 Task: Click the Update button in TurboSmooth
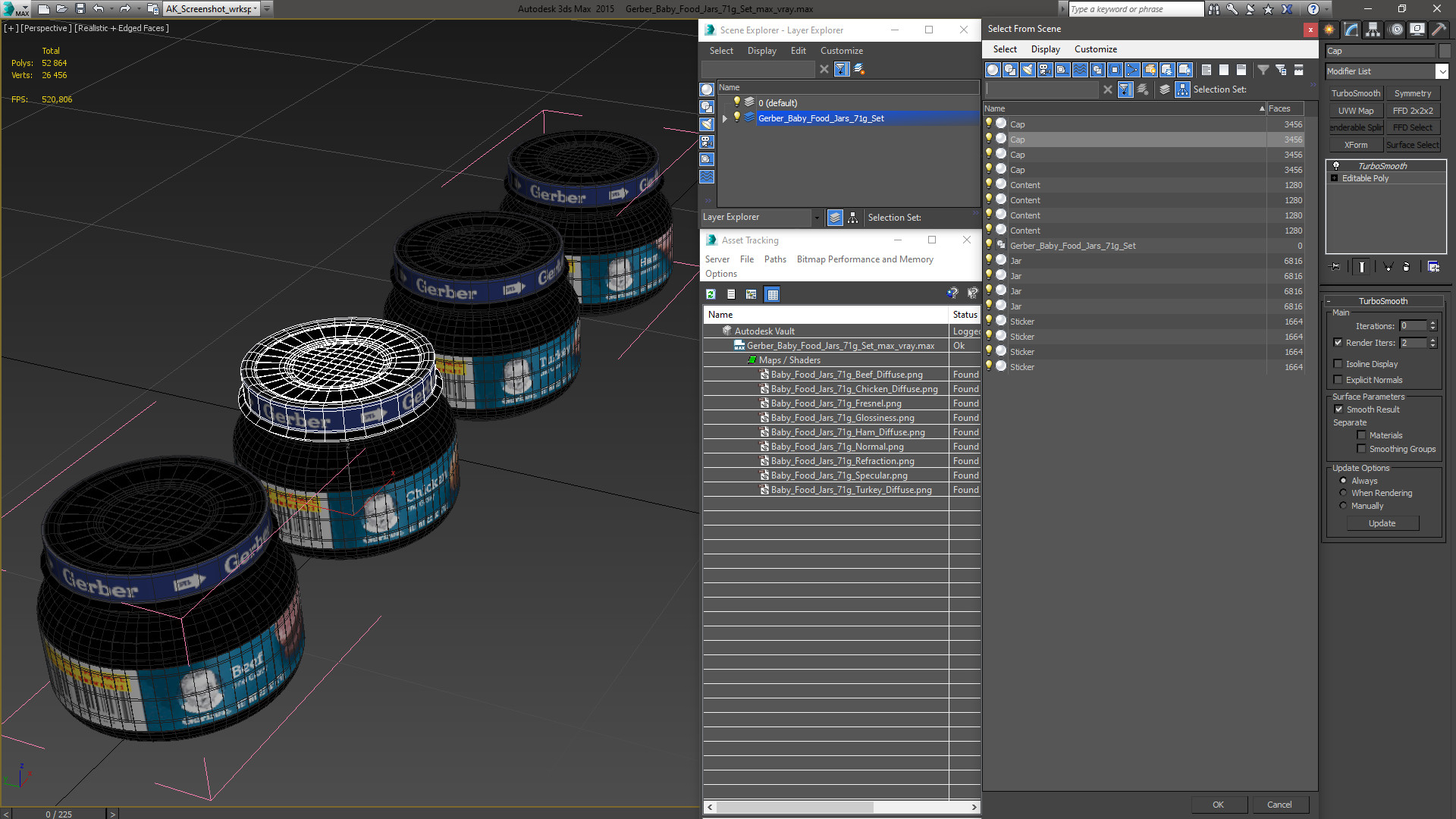(x=1382, y=523)
